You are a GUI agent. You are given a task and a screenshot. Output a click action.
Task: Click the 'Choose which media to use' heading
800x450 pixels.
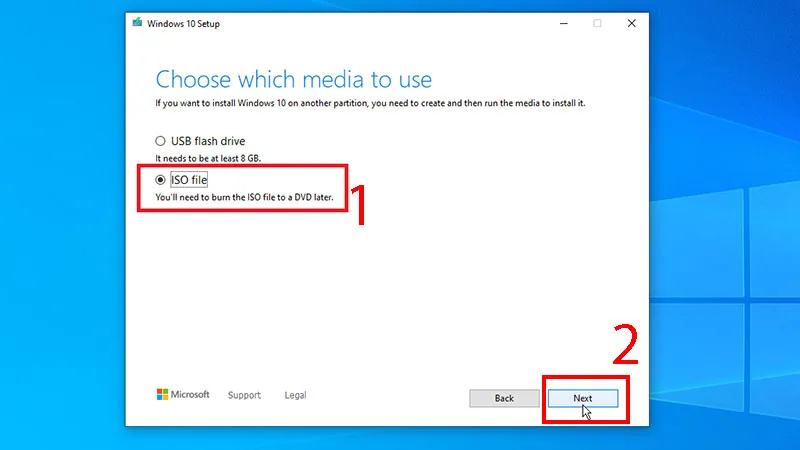[x=293, y=80]
